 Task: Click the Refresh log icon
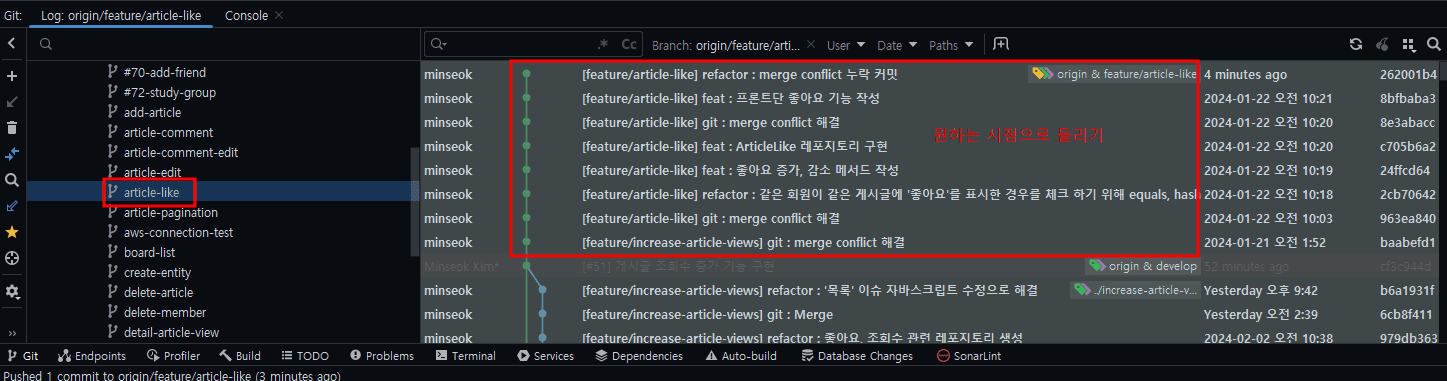click(1356, 44)
